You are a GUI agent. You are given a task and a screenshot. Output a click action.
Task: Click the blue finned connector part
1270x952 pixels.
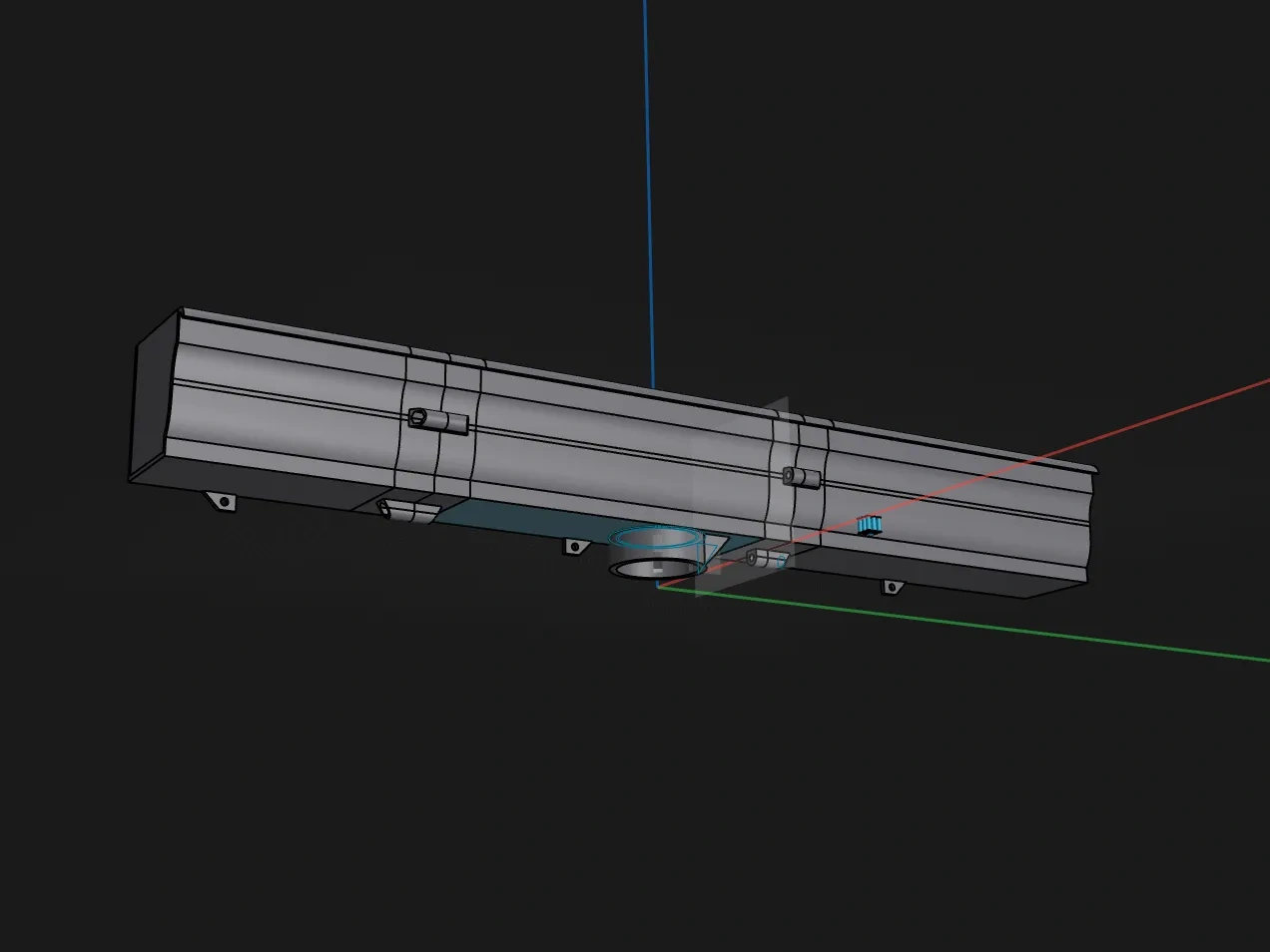(869, 523)
